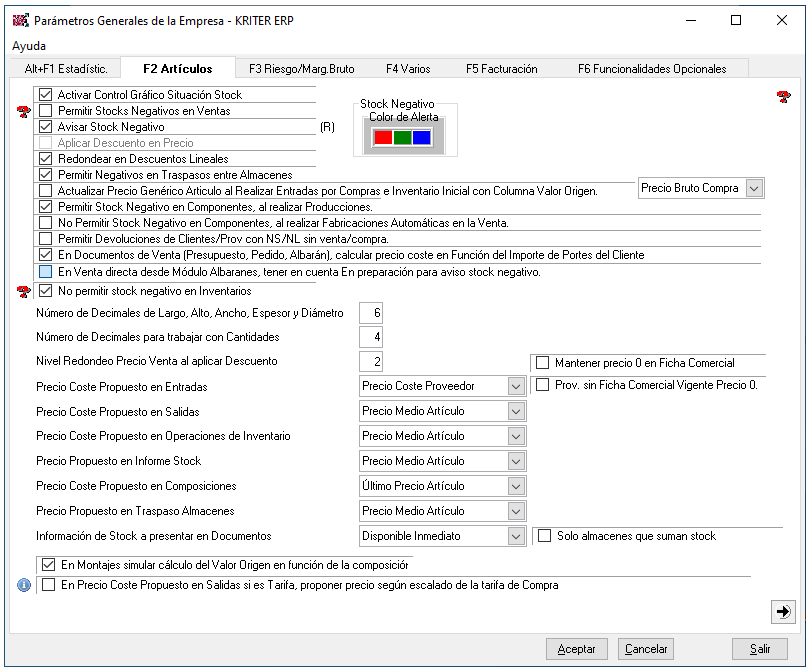Click the KRITER ERP app icon in title bar
Screen dimensions: 812x672
click(20, 21)
